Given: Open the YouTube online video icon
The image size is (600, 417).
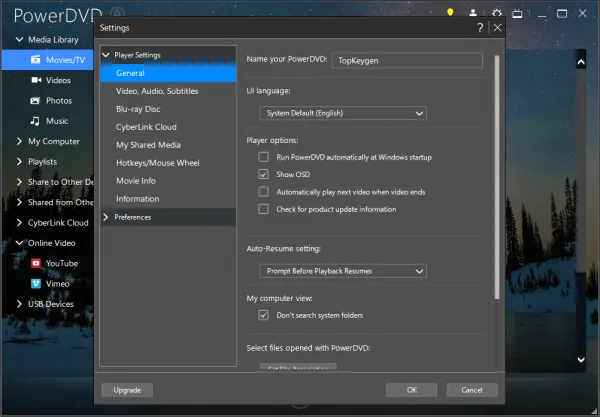Looking at the screenshot, I should pyautogui.click(x=36, y=263).
